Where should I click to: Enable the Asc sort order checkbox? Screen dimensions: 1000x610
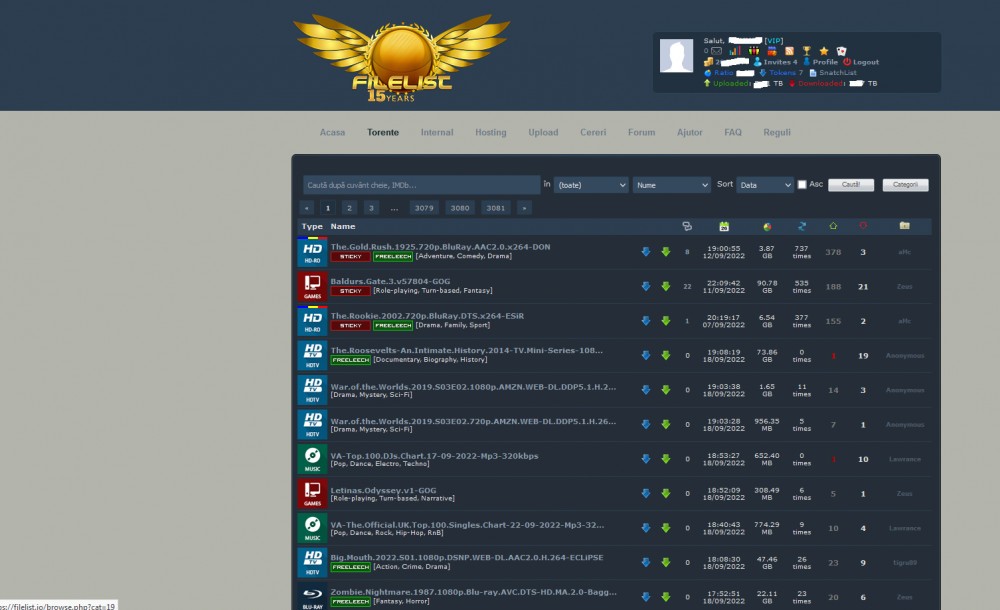[802, 185]
